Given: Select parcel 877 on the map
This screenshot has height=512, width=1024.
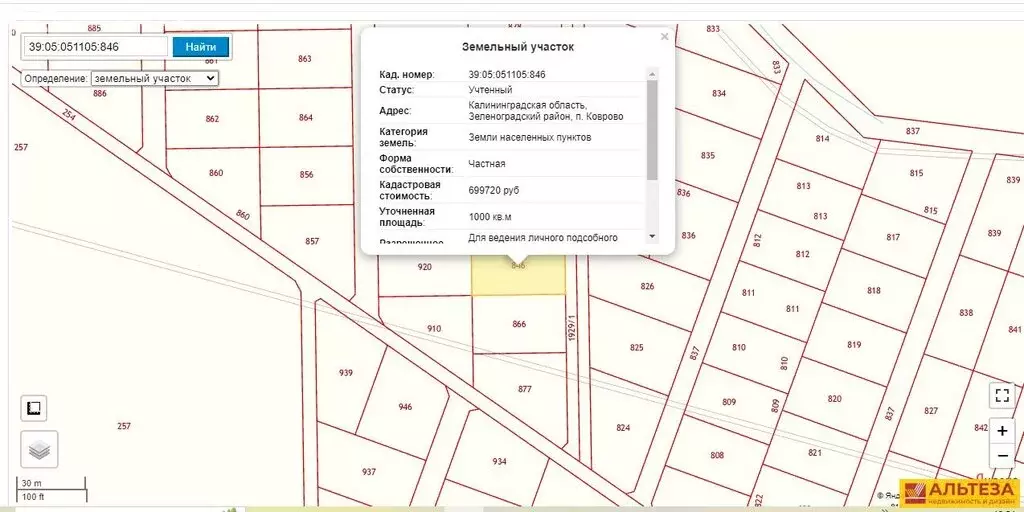Looking at the screenshot, I should coord(524,389).
